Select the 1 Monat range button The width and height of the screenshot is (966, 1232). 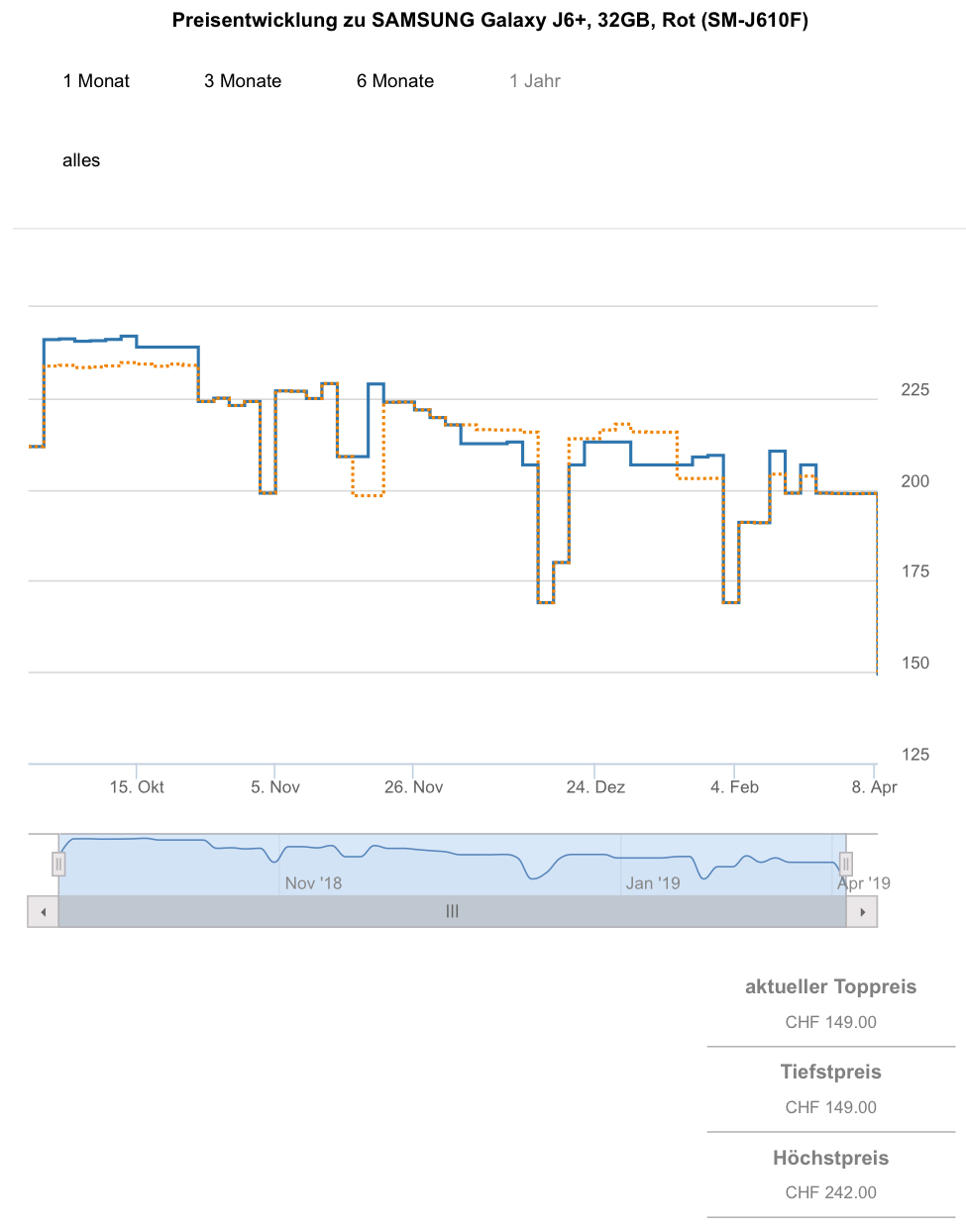96,81
